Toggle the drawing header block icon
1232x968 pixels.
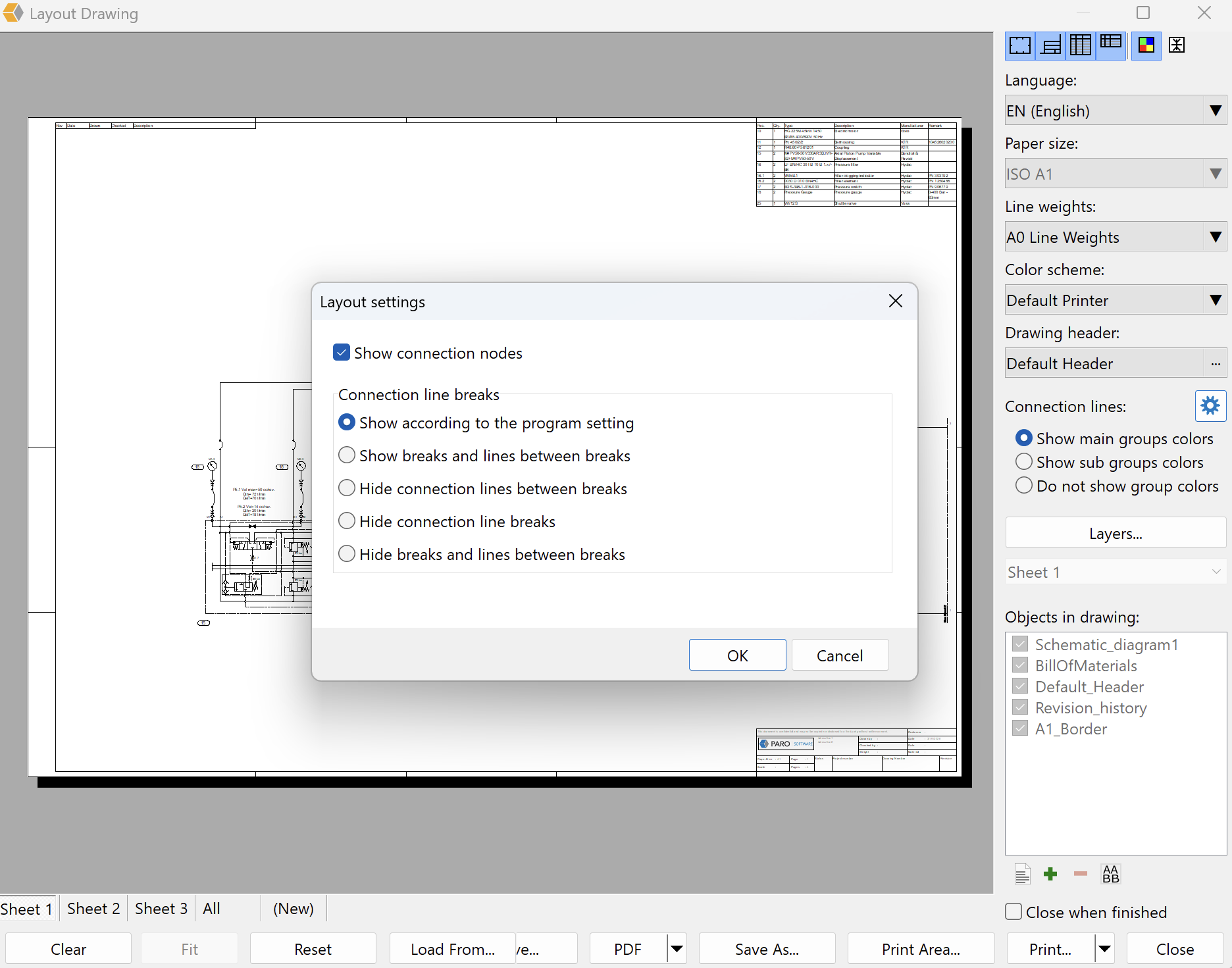[x=1050, y=45]
